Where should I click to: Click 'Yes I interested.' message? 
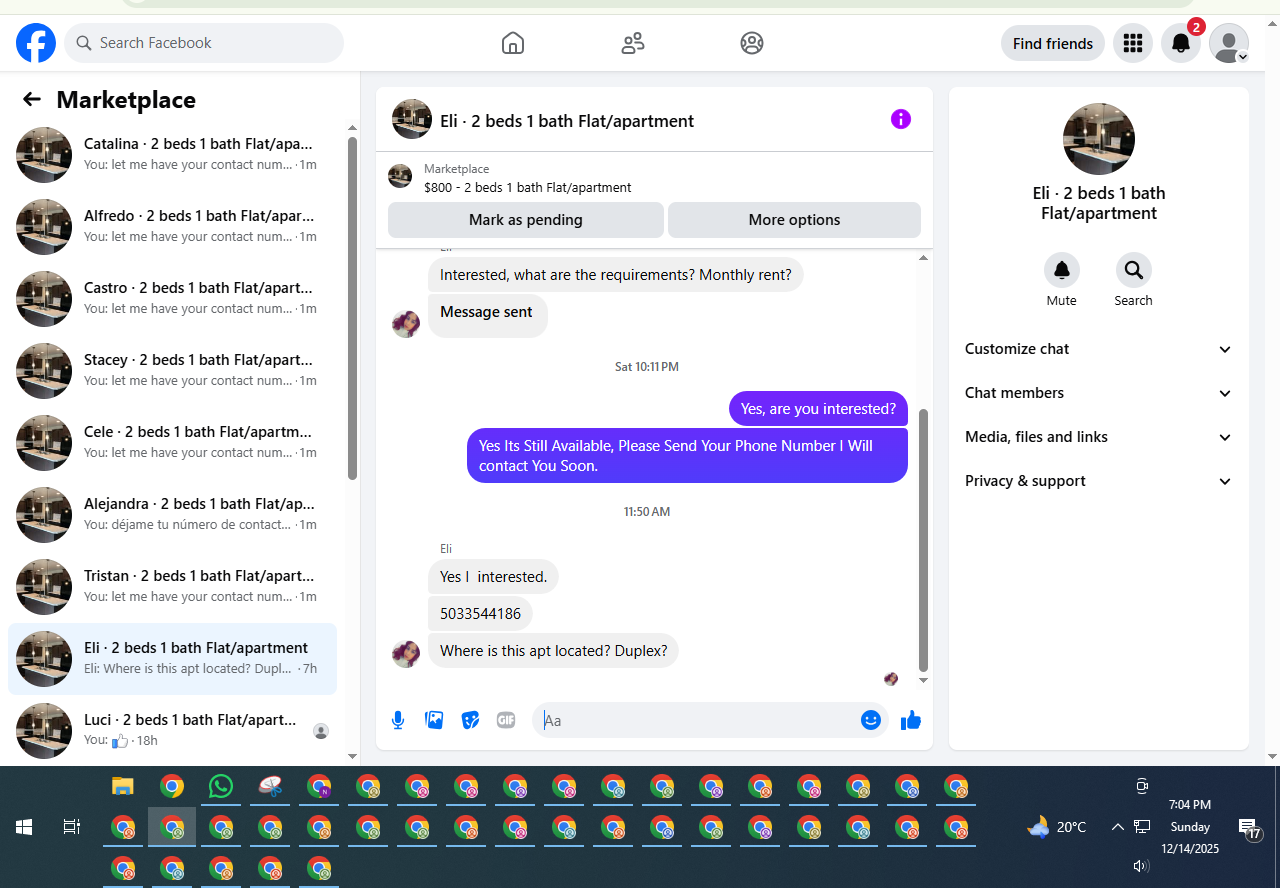pos(493,576)
